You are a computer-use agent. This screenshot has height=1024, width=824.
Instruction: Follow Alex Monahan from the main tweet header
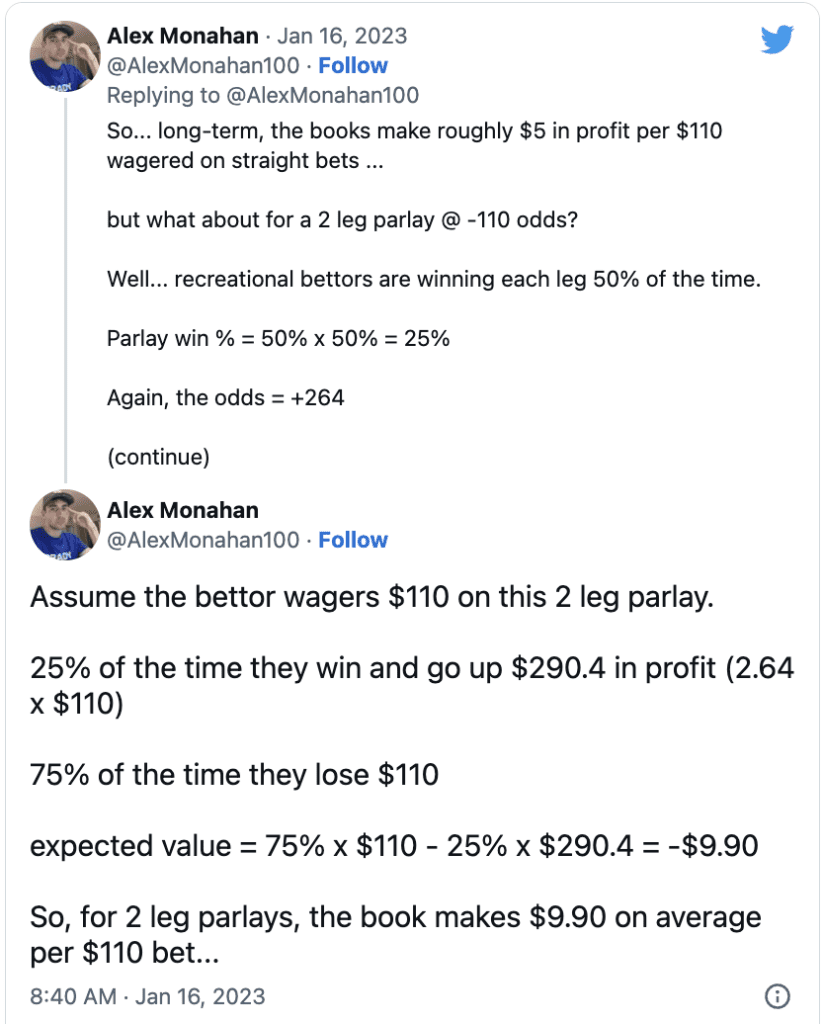pos(353,540)
